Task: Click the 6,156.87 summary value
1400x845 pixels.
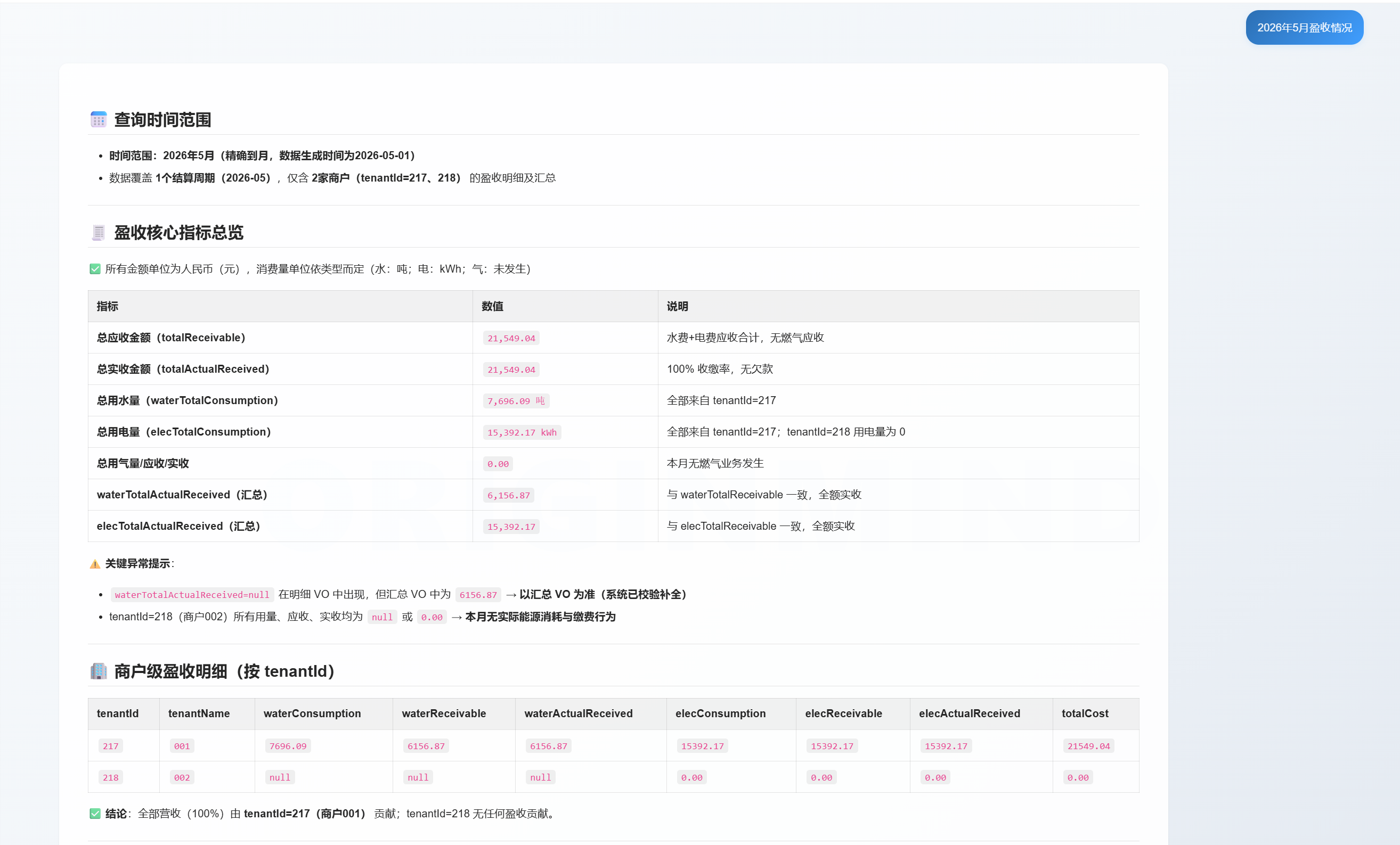Action: click(509, 495)
